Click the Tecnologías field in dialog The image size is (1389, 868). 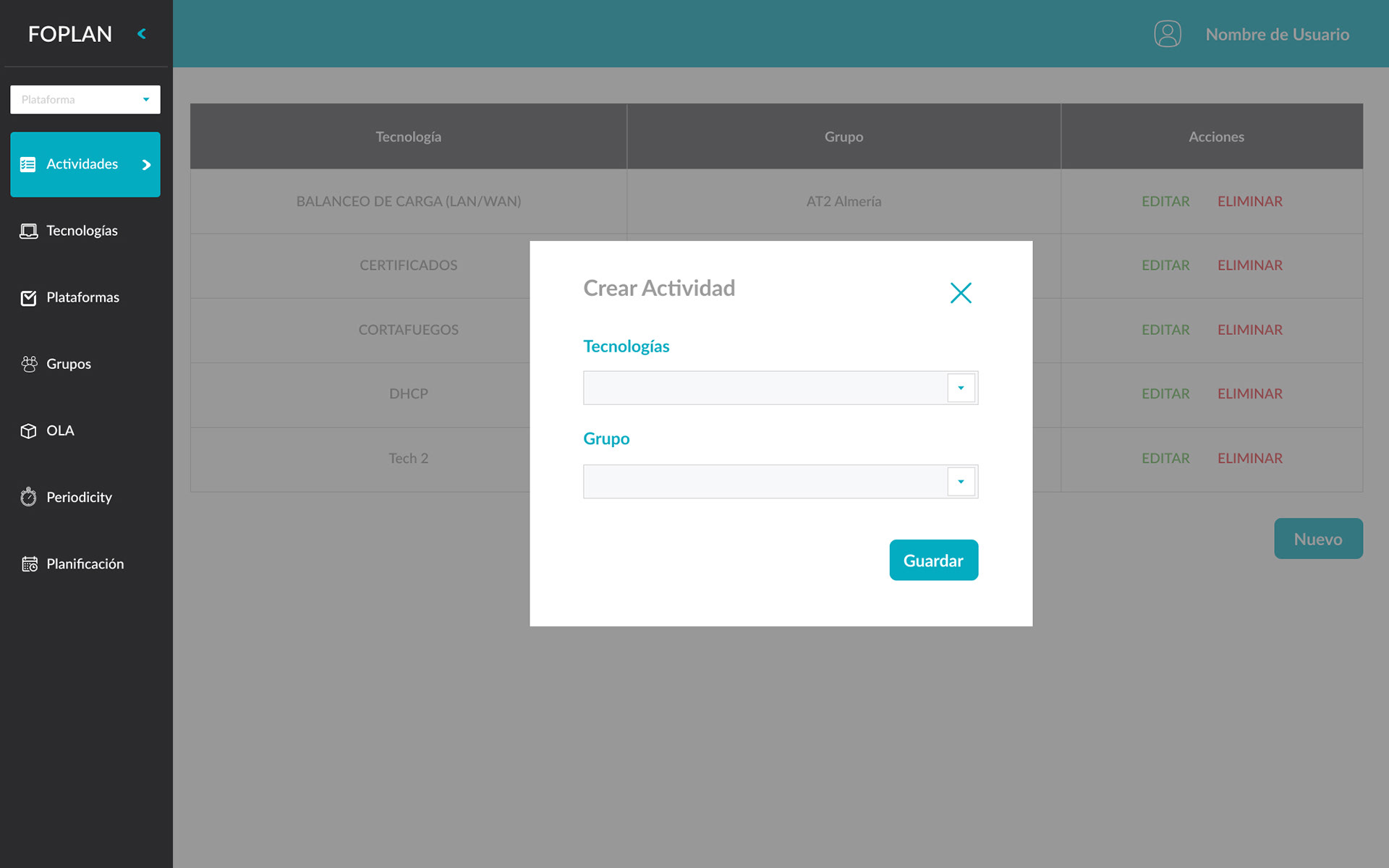point(765,388)
